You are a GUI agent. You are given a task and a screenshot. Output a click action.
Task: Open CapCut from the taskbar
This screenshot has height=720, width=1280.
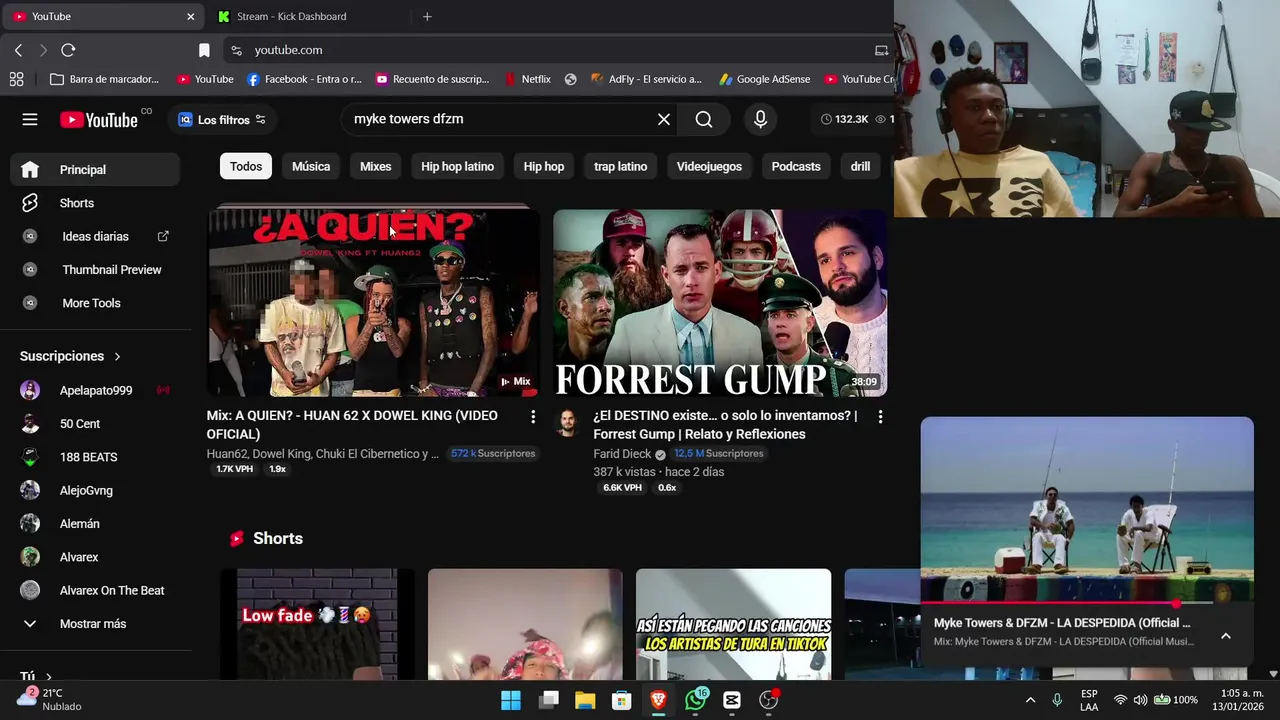click(732, 700)
